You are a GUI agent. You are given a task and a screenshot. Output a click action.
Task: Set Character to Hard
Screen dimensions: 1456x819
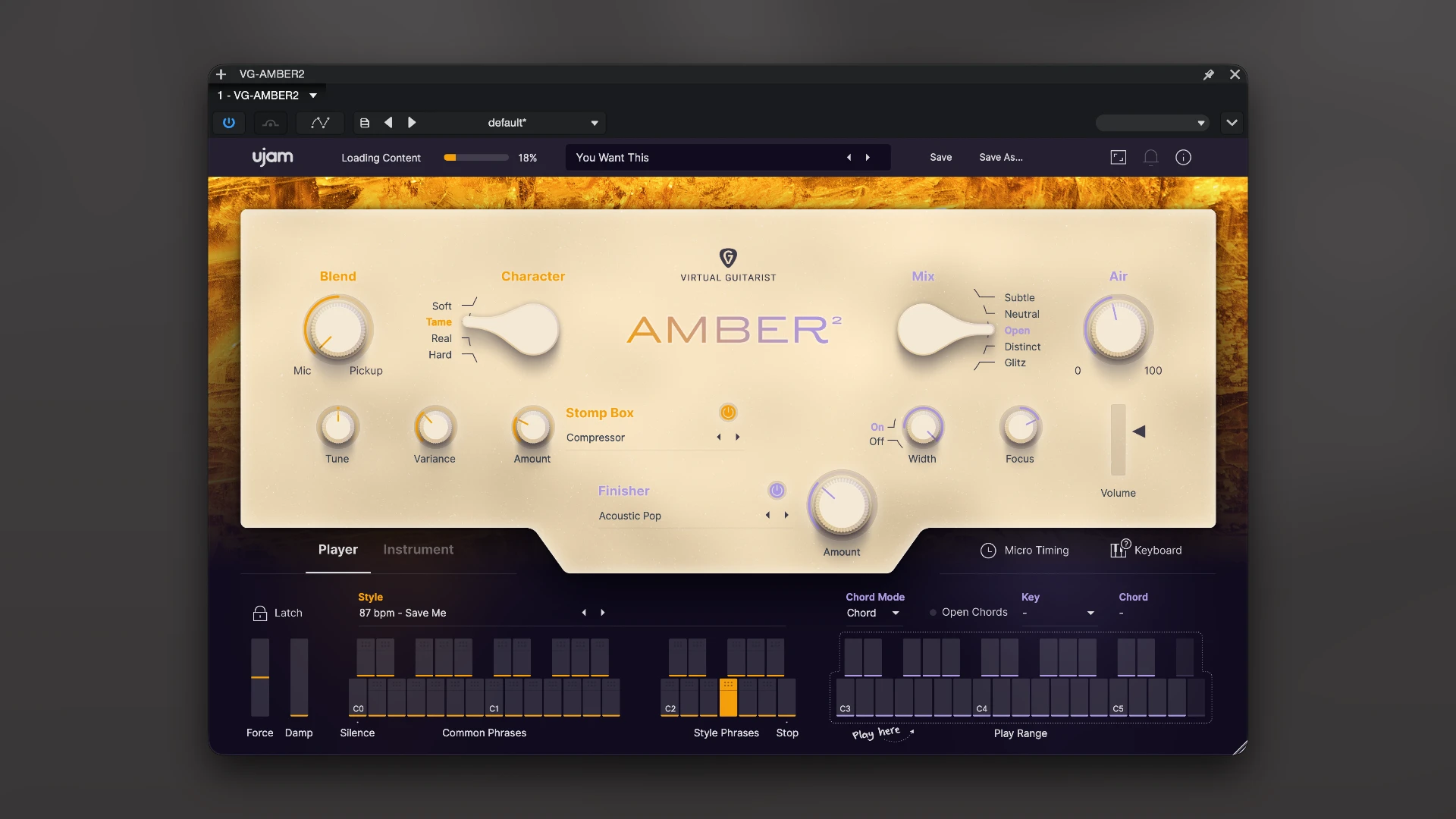(440, 355)
